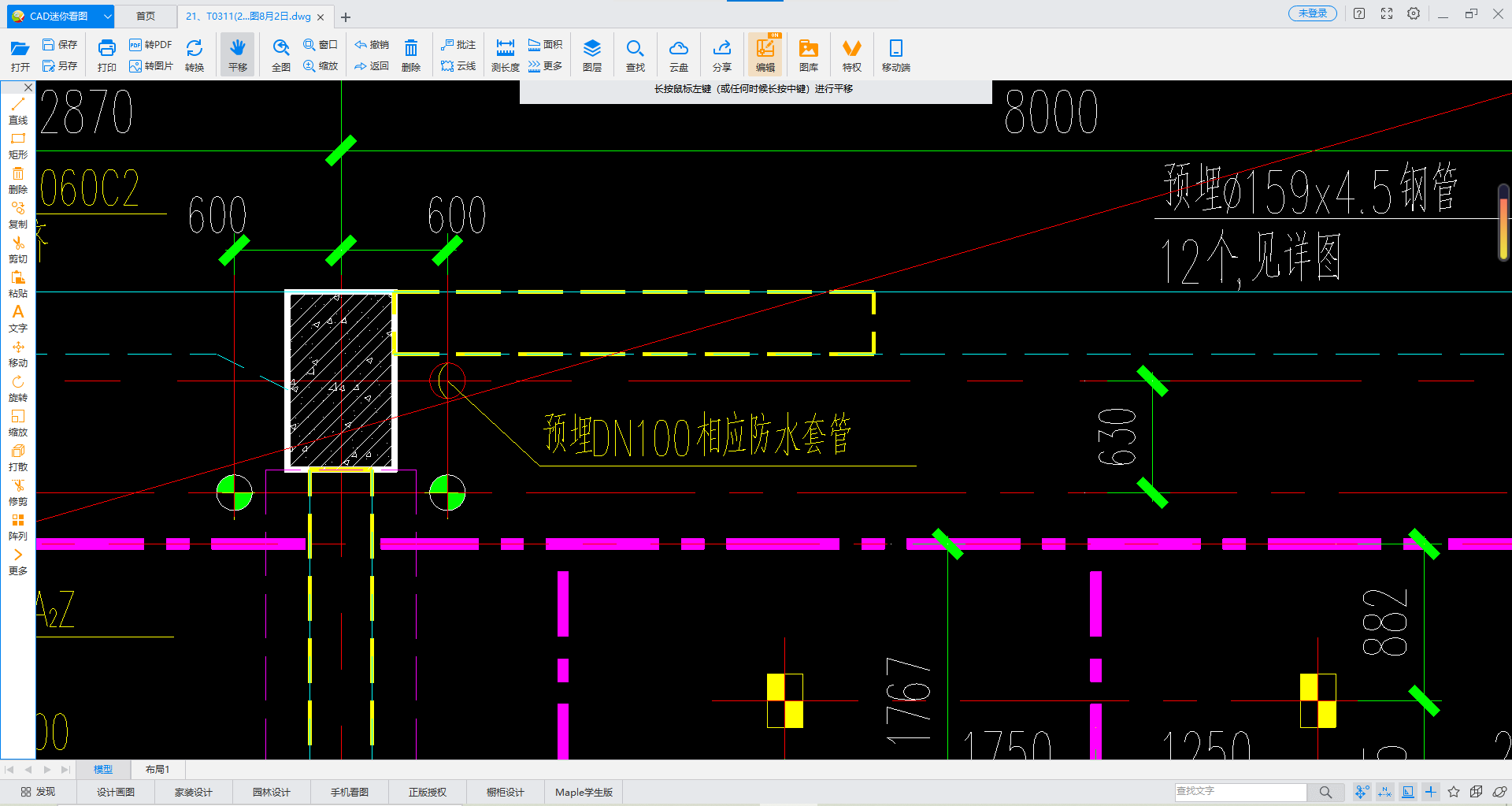Click the 返回 redo icon
1512x806 pixels.
[x=372, y=66]
